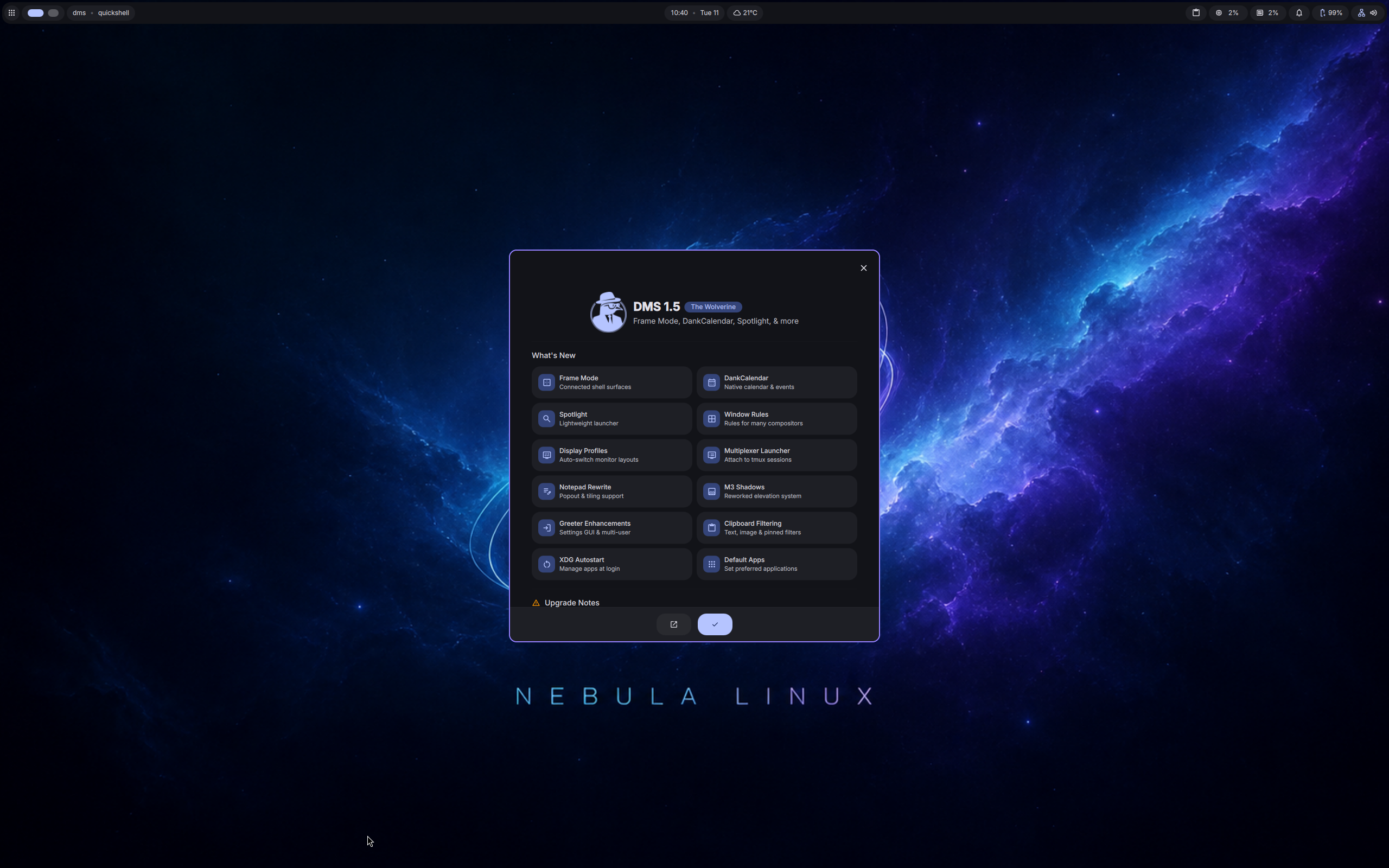
Task: Click the Display Profiles icon
Action: [x=547, y=455]
